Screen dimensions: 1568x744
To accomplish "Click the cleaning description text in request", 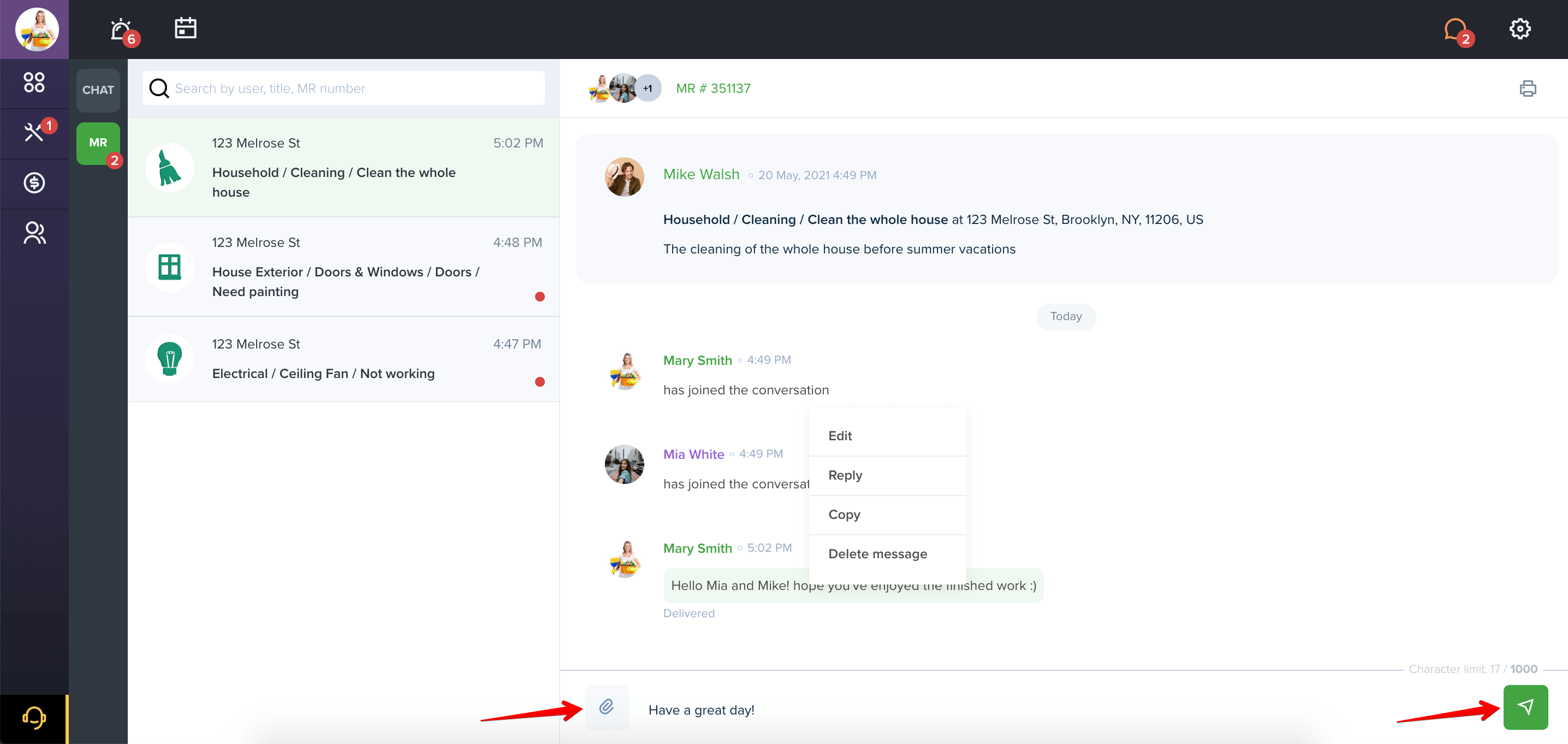I will click(x=839, y=249).
